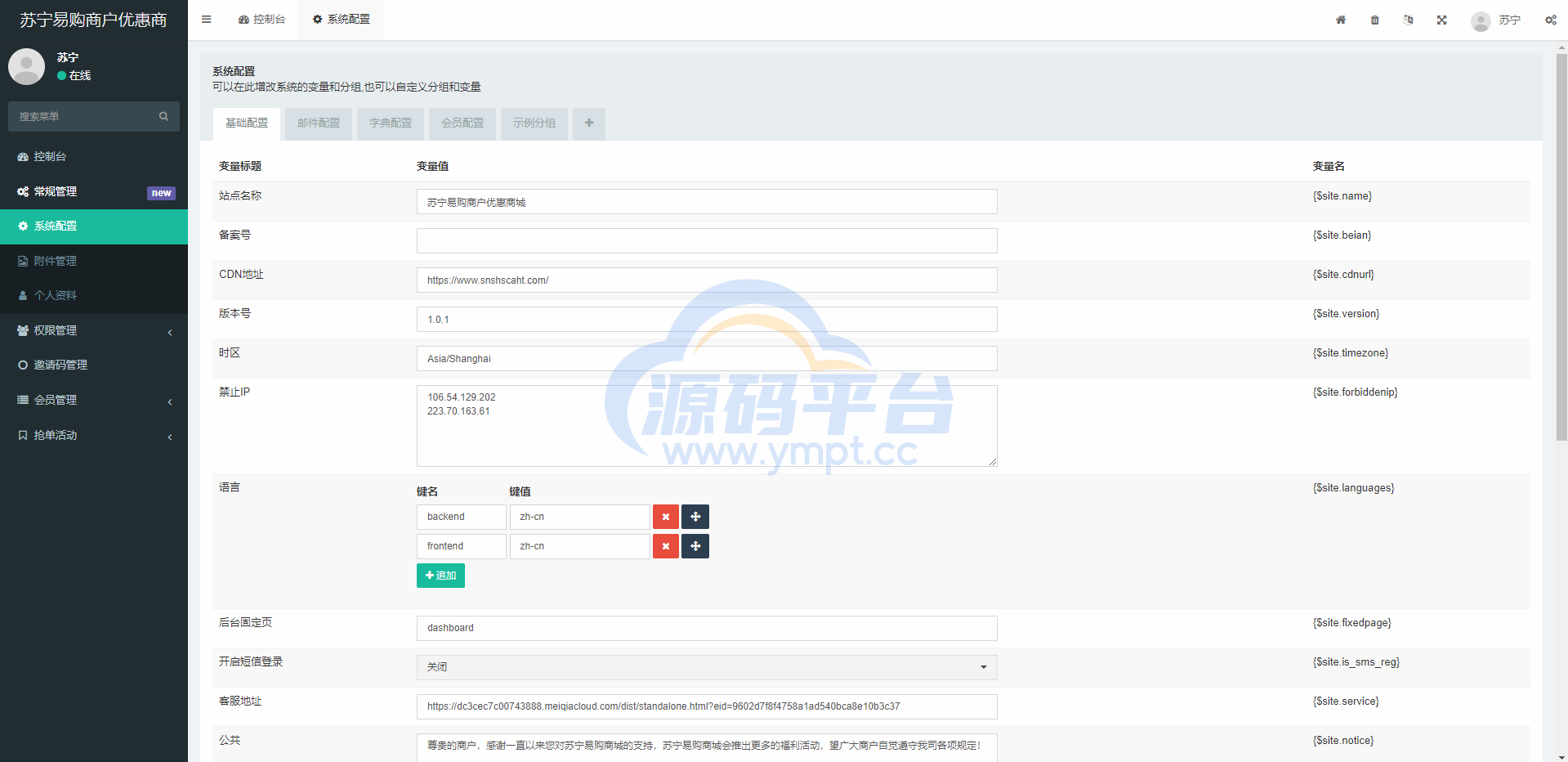Click 苏宁易购商户优惠商 site title
The width and height of the screenshot is (1568, 762).
[x=93, y=20]
